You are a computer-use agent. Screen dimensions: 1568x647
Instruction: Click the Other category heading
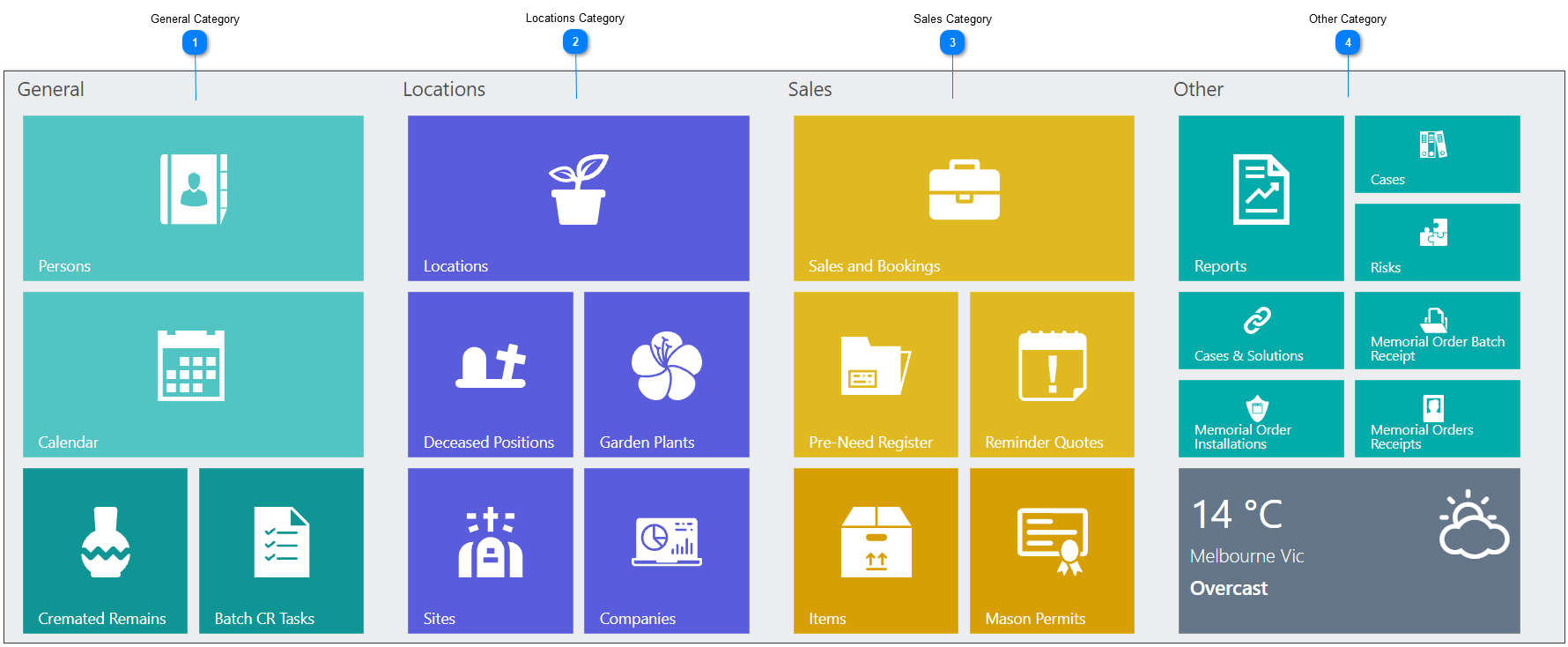(x=1198, y=89)
